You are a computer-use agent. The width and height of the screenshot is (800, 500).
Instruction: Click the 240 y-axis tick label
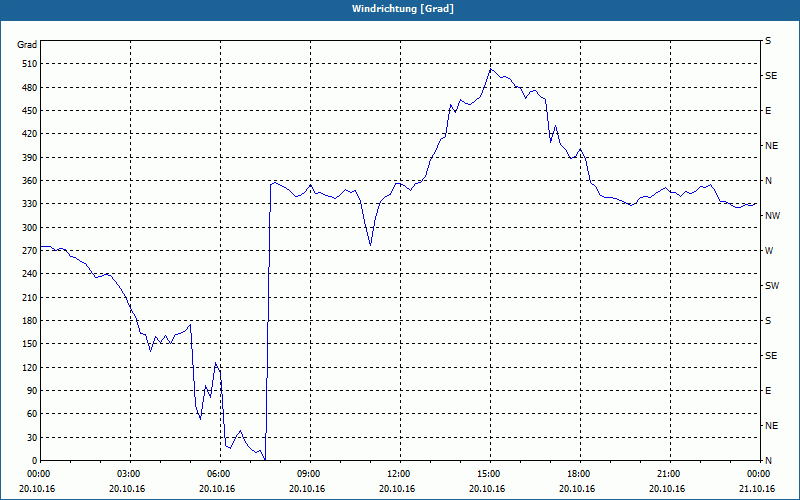pyautogui.click(x=30, y=274)
